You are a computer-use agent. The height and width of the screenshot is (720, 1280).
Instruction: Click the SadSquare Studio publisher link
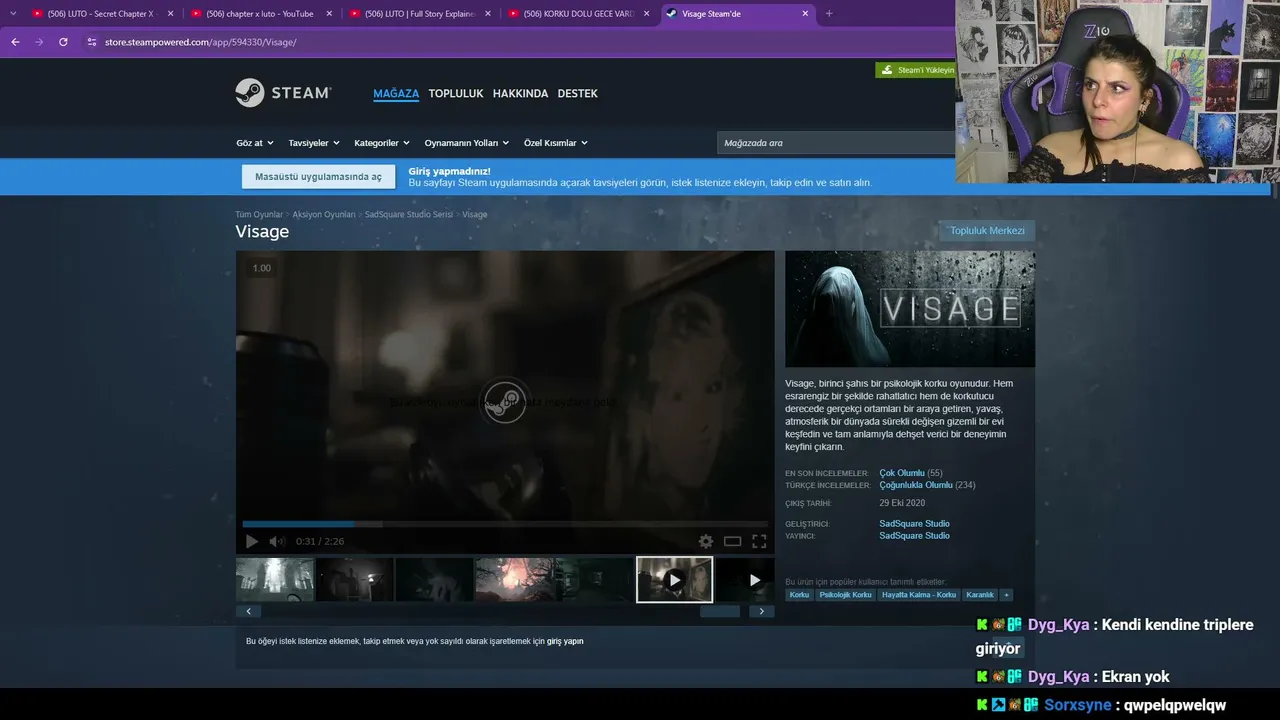point(914,536)
